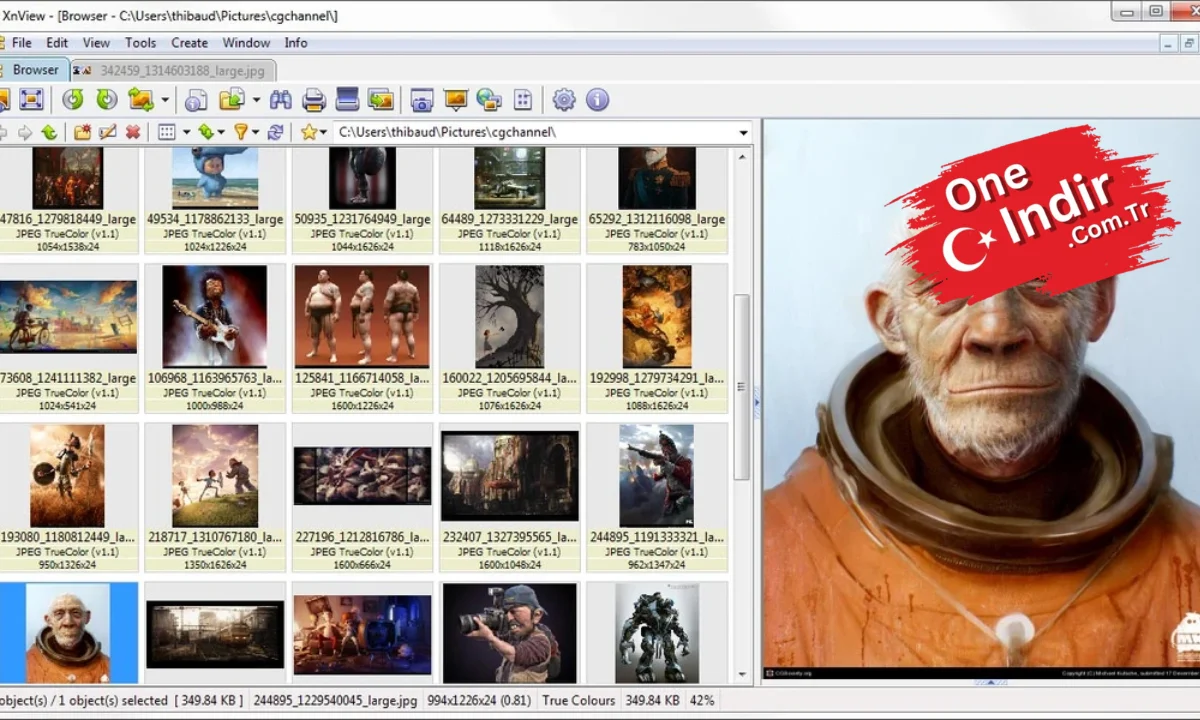Select thumbnail 65292_1312116098_large
1200x720 pixels.
(x=657, y=201)
